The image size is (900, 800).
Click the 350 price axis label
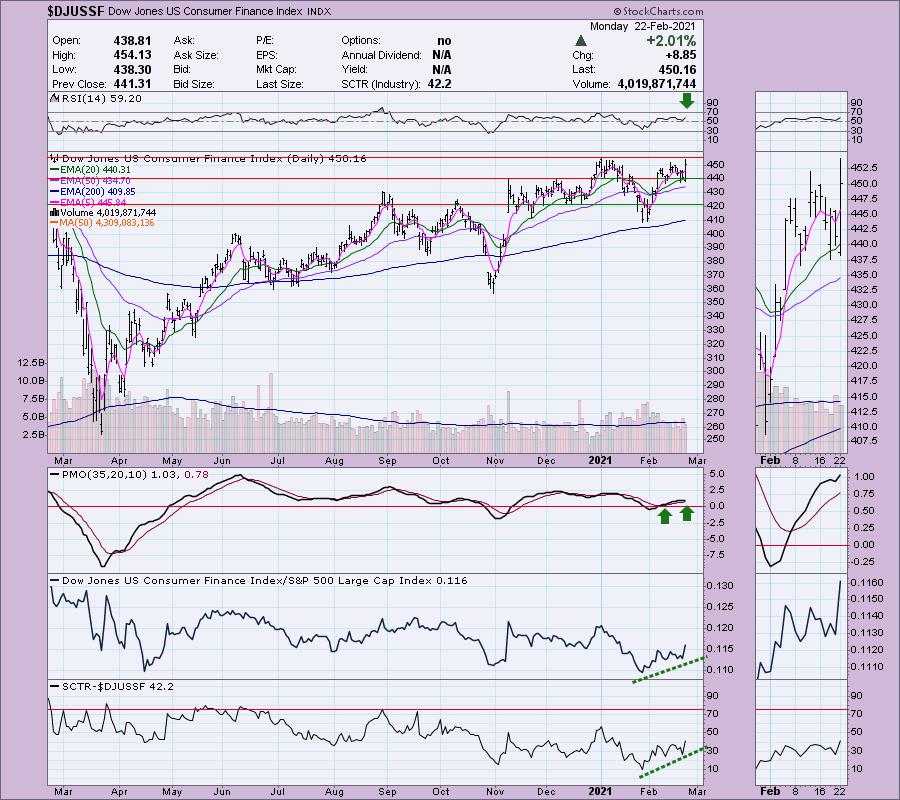(x=716, y=302)
